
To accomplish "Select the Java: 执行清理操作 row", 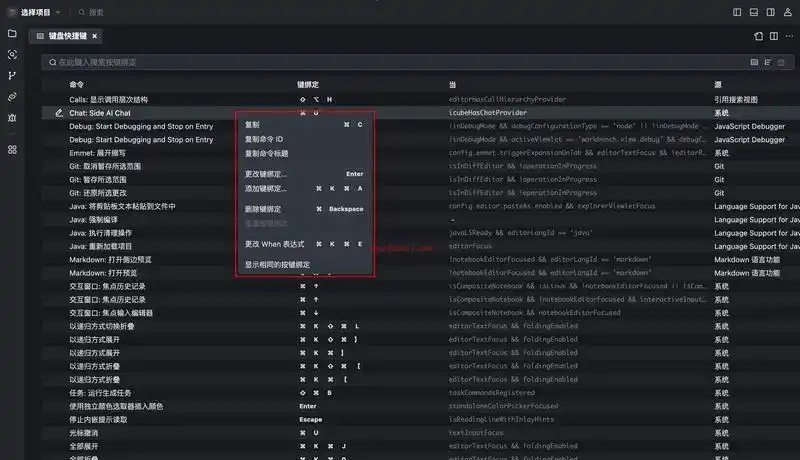I will pyautogui.click(x=421, y=233).
